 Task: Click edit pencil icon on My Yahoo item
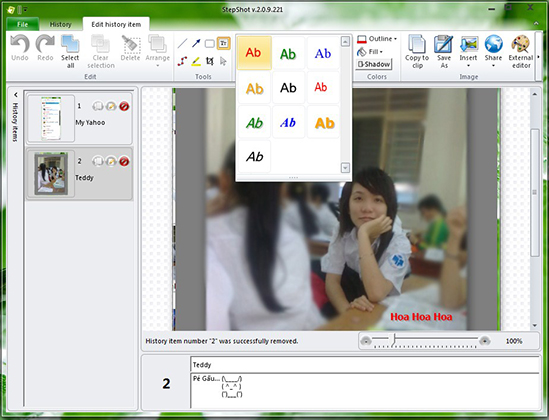coord(111,106)
